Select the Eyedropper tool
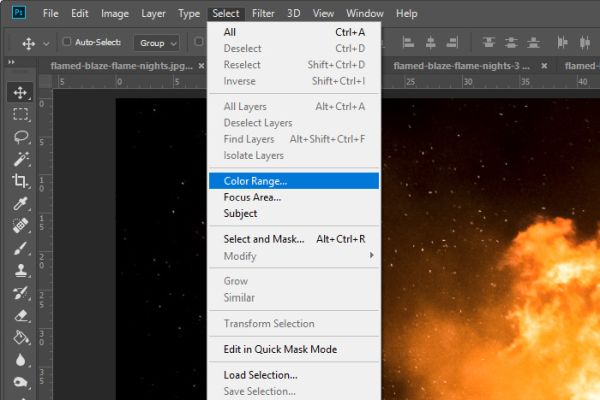 point(20,204)
